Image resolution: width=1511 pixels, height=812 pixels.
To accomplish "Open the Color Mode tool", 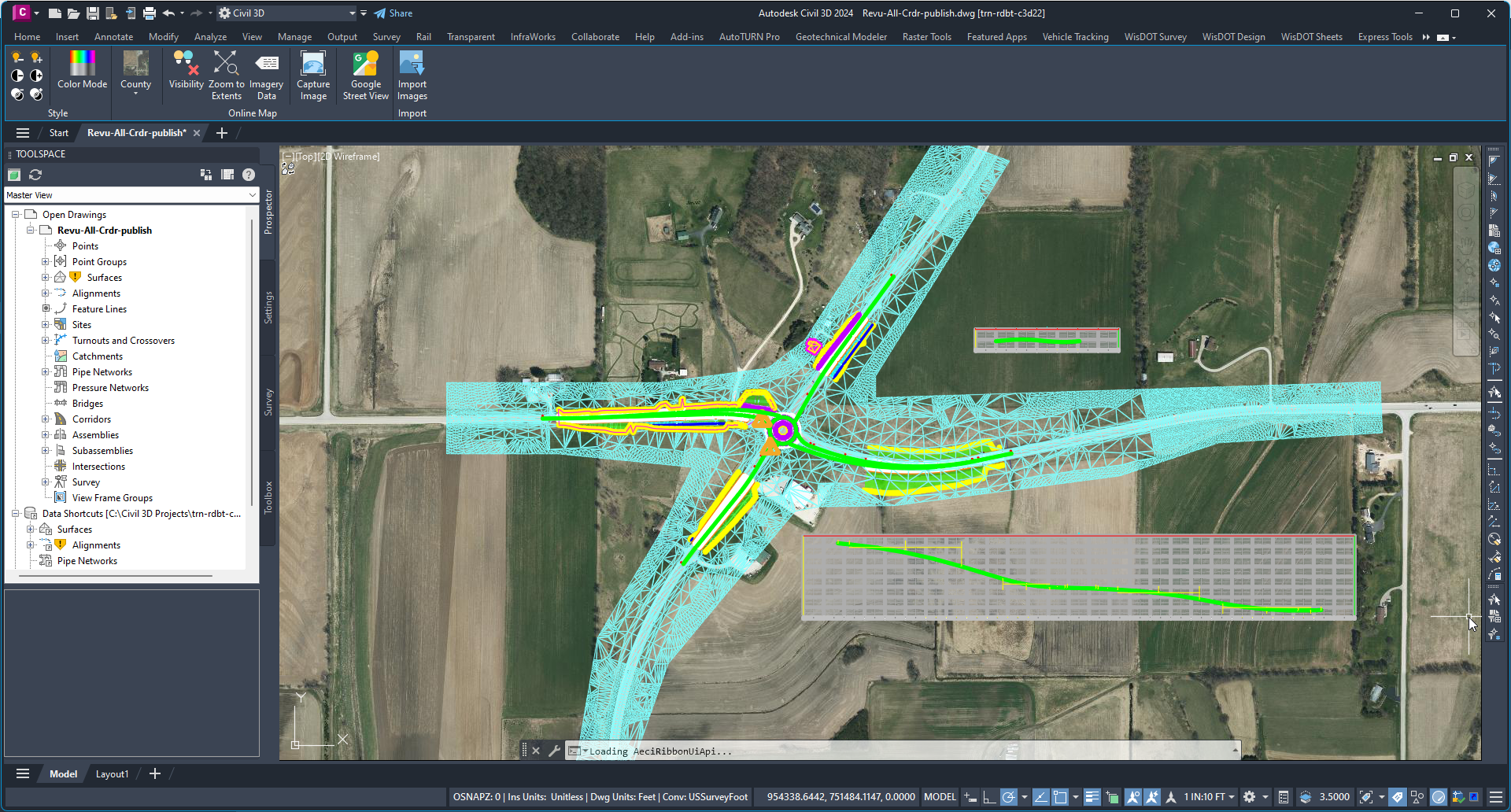I will pos(82,69).
